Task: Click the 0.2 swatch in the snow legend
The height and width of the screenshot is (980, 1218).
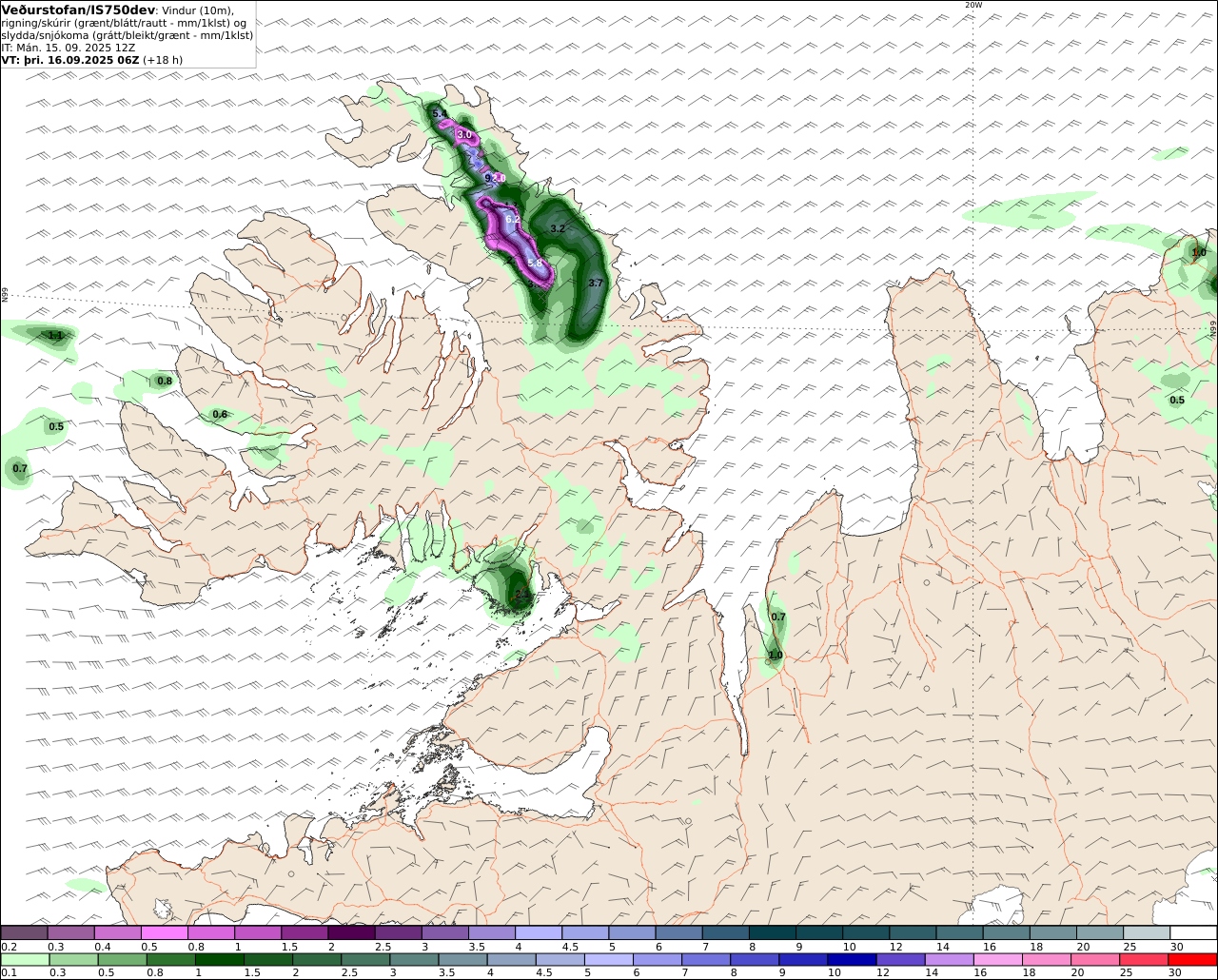Action: (24, 932)
